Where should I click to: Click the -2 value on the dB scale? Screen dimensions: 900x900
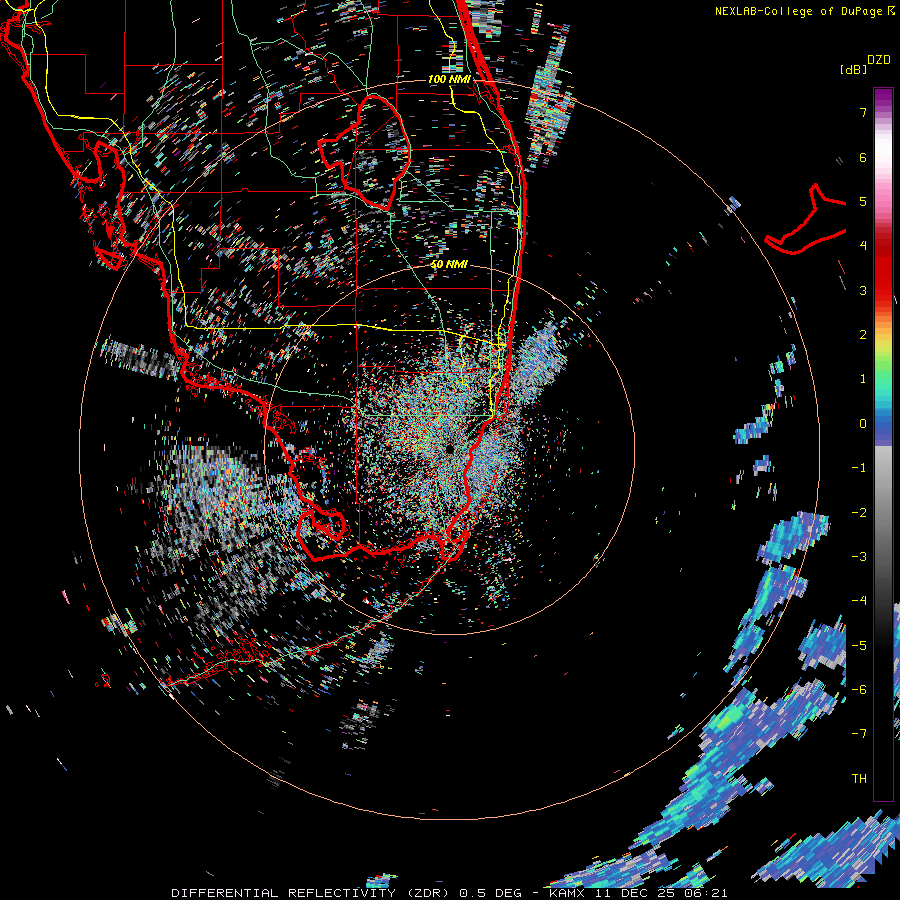[x=859, y=513]
